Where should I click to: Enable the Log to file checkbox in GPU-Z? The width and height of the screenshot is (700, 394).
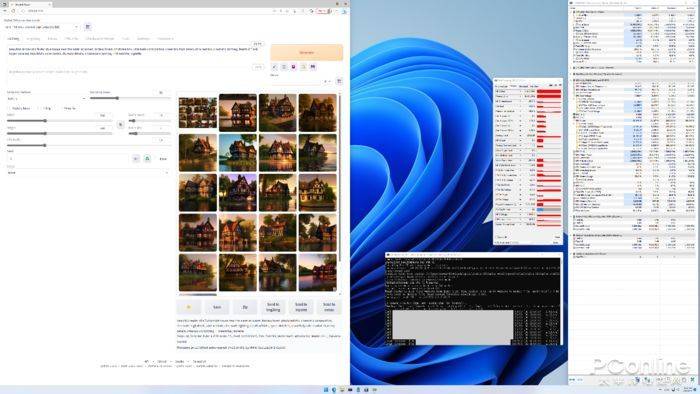tap(497, 237)
